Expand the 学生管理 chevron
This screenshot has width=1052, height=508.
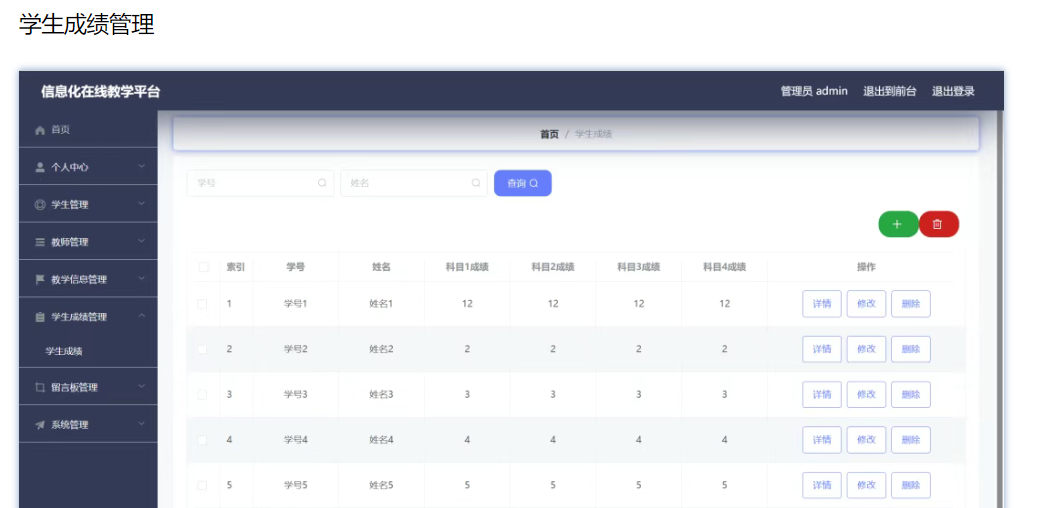click(x=141, y=203)
